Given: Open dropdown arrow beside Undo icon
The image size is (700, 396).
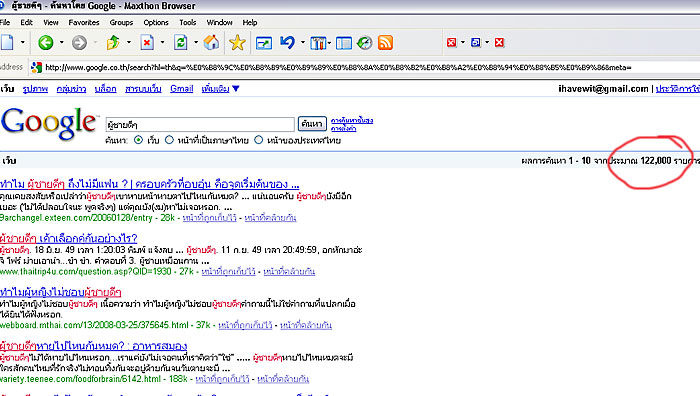Looking at the screenshot, I should click(x=303, y=43).
